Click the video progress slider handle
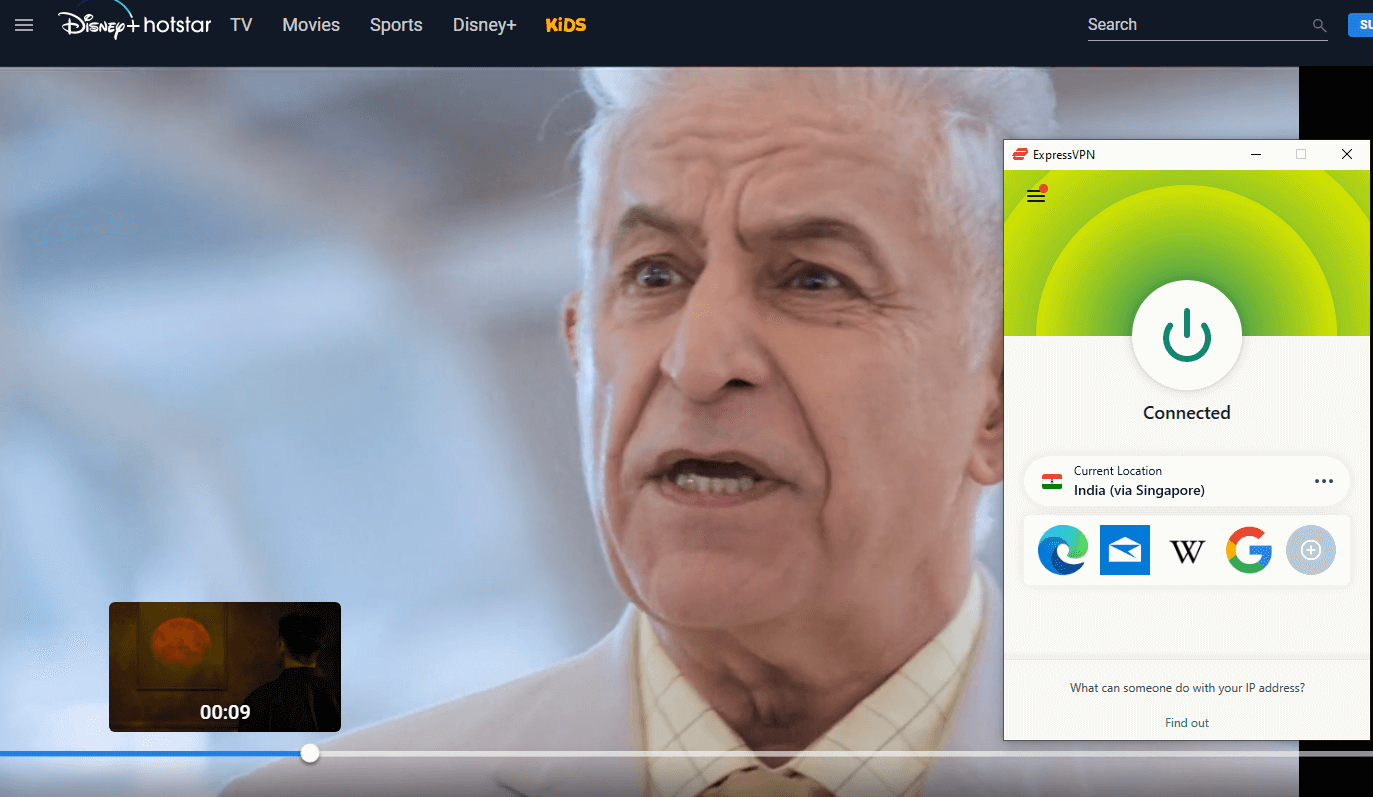This screenshot has width=1373, height=797. click(x=310, y=753)
